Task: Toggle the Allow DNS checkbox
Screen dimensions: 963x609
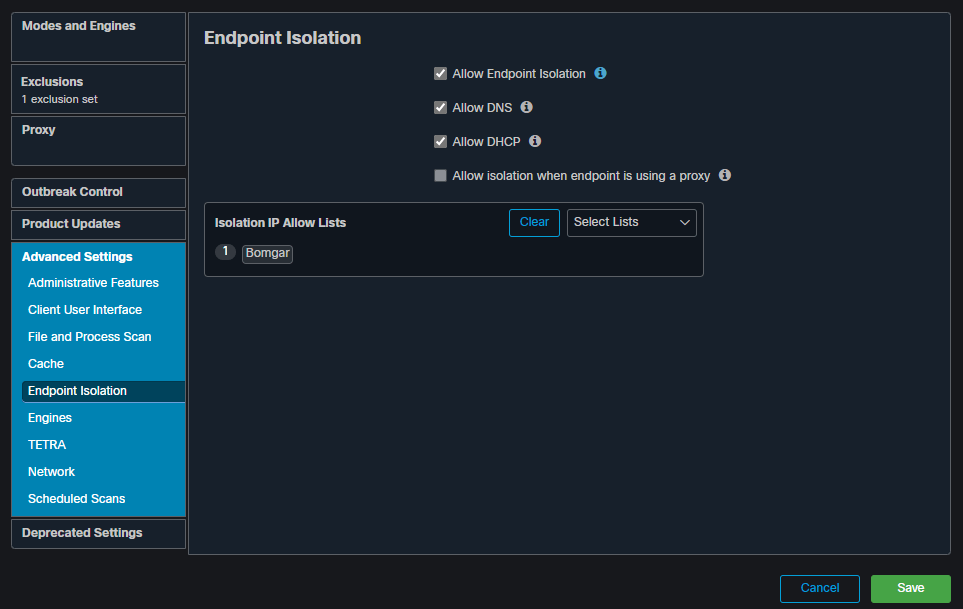Action: pyautogui.click(x=440, y=108)
